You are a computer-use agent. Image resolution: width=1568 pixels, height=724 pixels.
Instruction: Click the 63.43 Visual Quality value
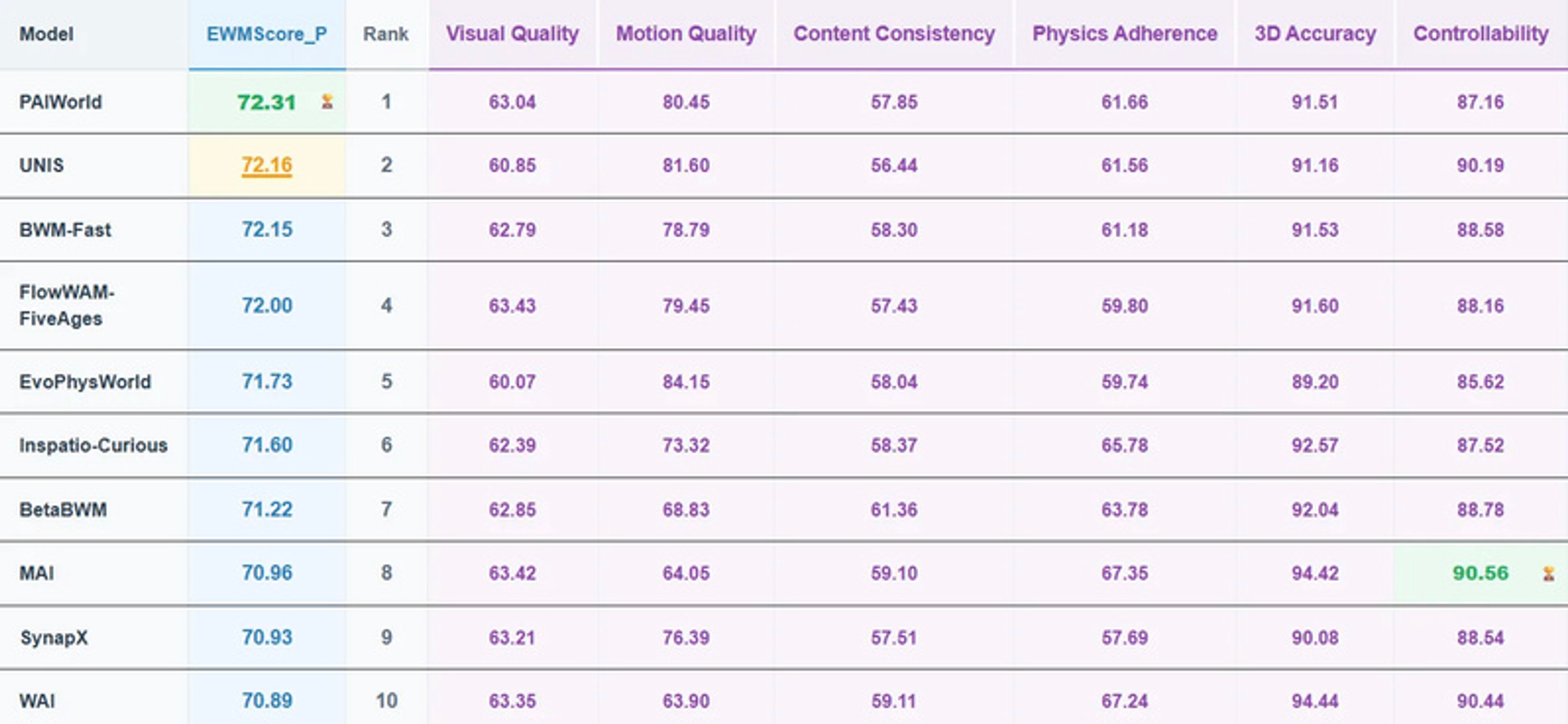[512, 305]
